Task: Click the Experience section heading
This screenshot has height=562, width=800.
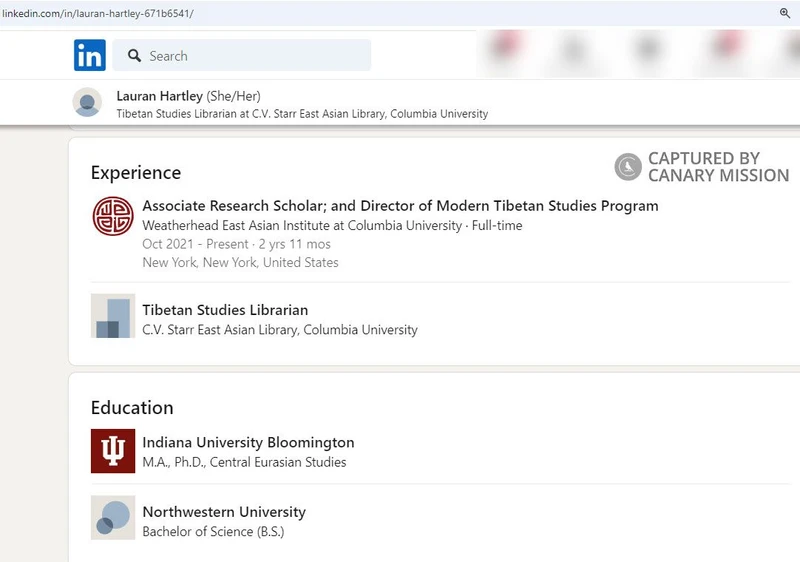Action: [x=136, y=173]
